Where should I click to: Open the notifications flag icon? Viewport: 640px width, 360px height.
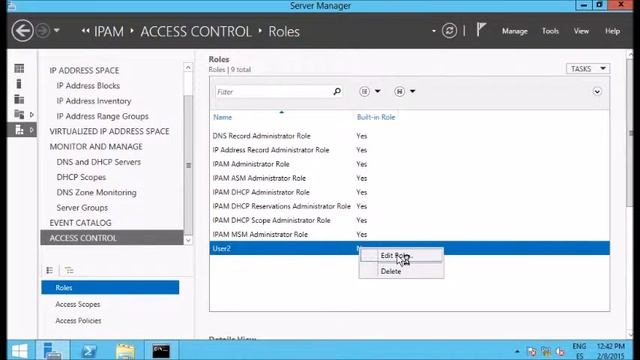[481, 30]
